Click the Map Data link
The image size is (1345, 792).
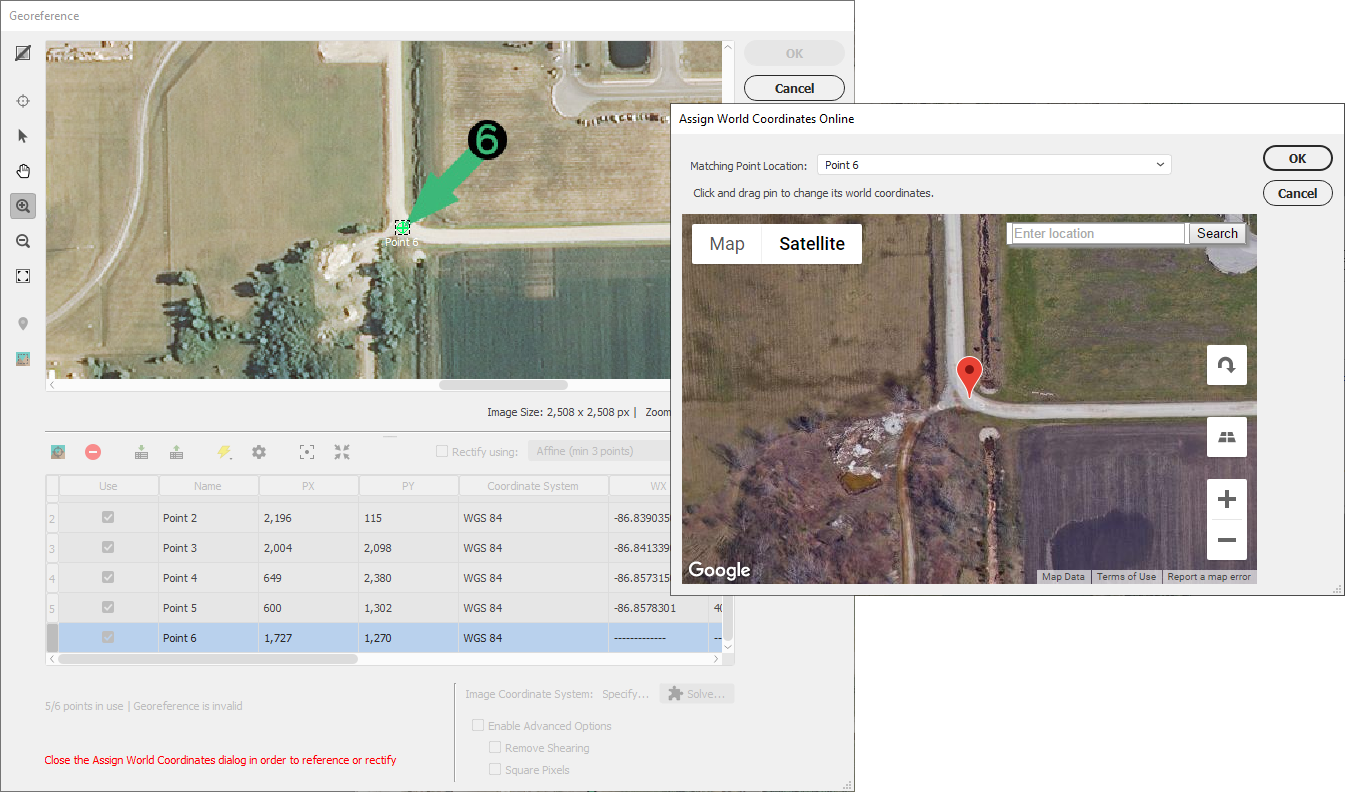pos(1063,577)
